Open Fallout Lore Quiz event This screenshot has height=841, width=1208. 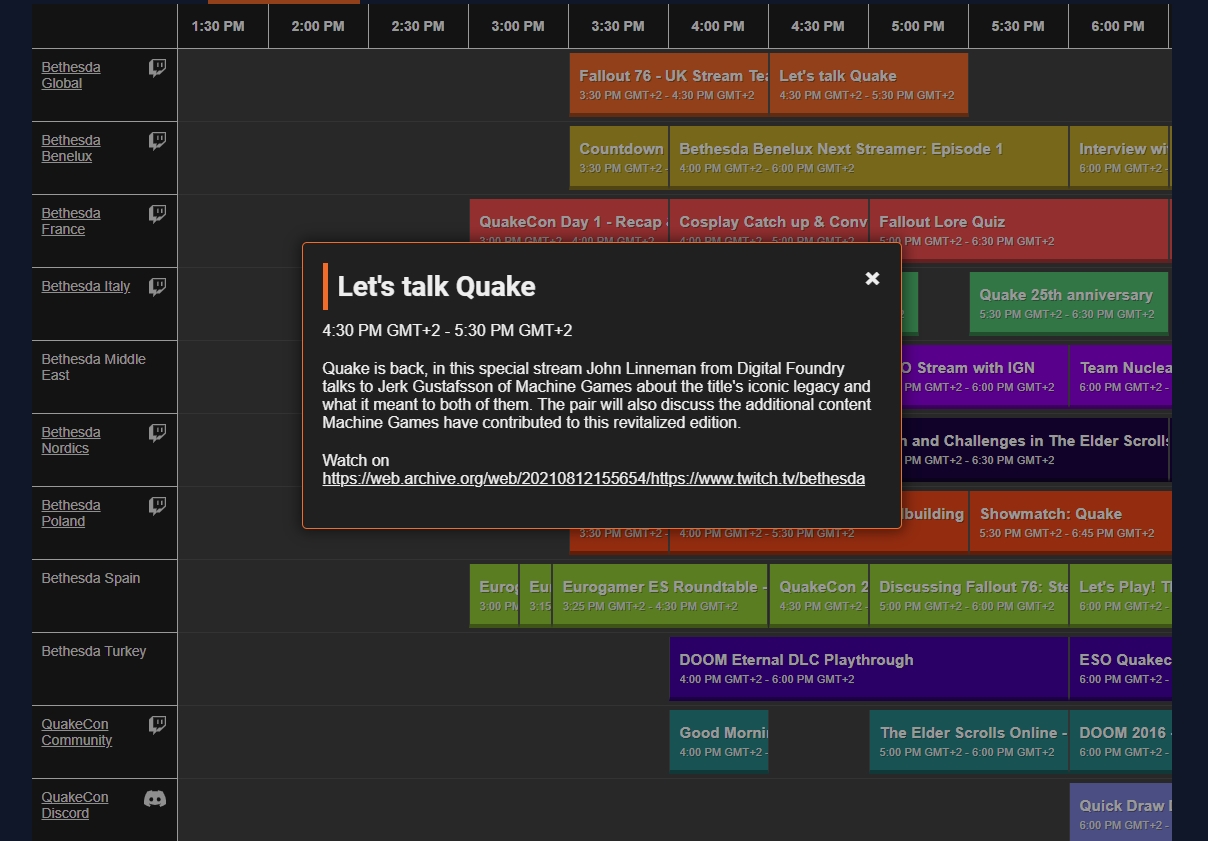(x=1019, y=230)
